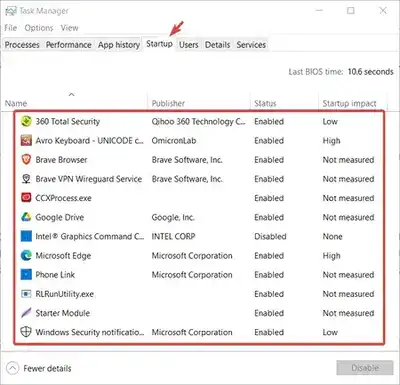
Task: Click the Intel Graphics Command Center icon
Action: 26,236
